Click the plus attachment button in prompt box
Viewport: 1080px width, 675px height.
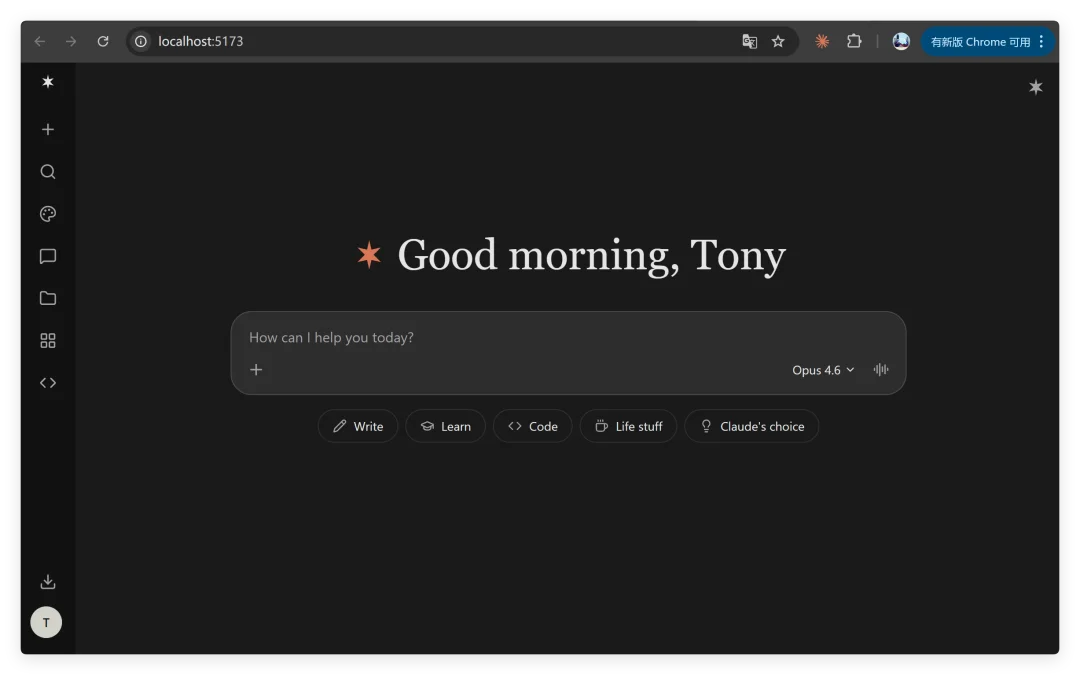pos(256,370)
